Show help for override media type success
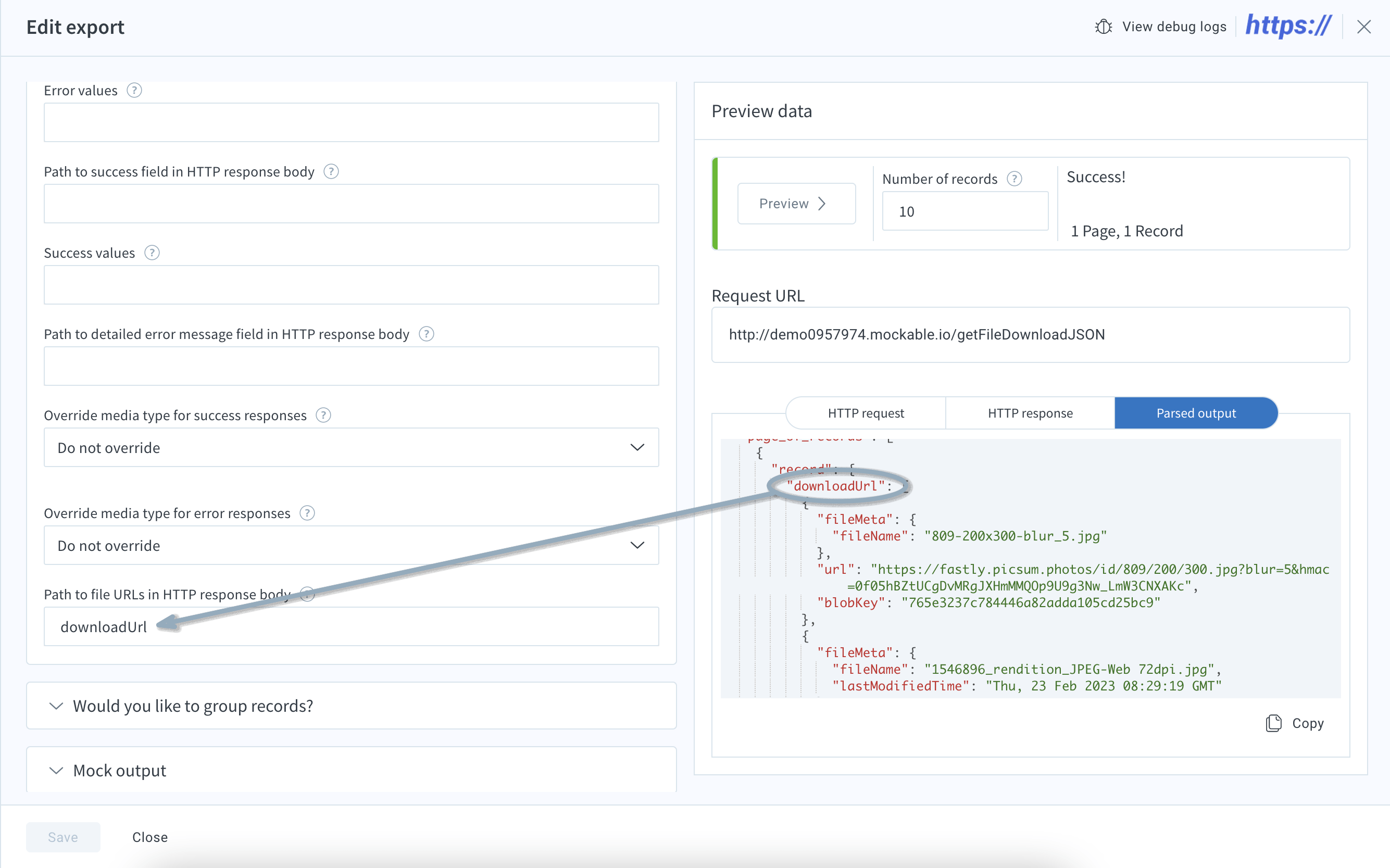 click(x=323, y=415)
